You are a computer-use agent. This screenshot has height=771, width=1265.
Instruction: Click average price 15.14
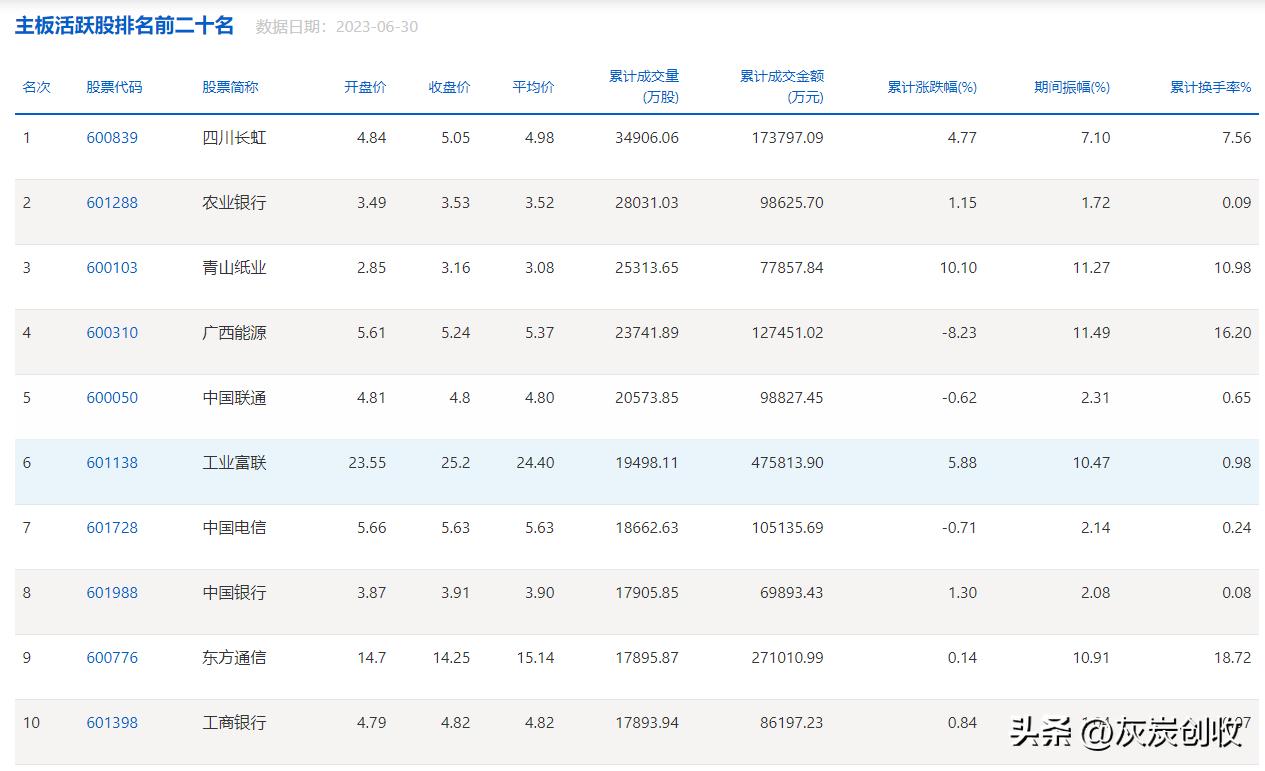[536, 658]
